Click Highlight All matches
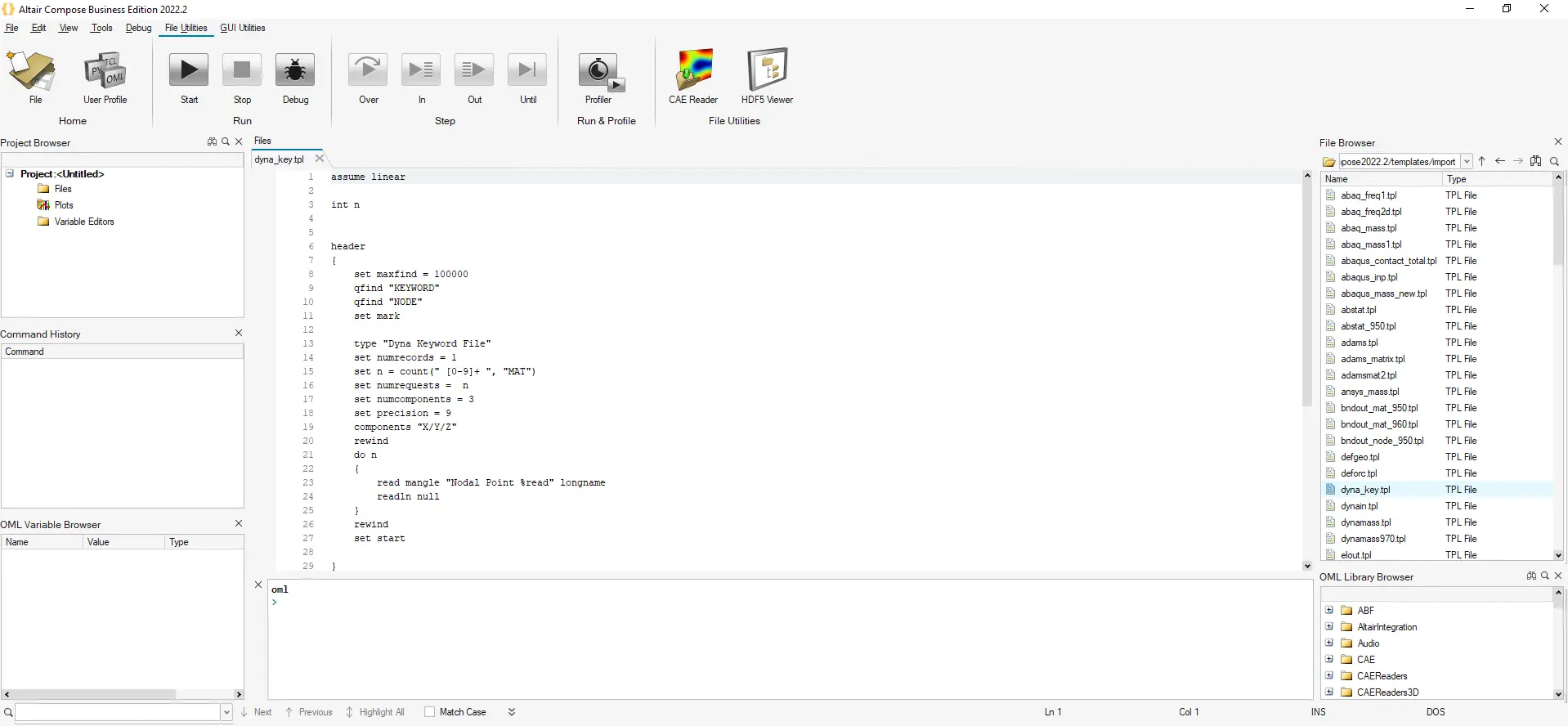The width and height of the screenshot is (1568, 726). click(382, 712)
